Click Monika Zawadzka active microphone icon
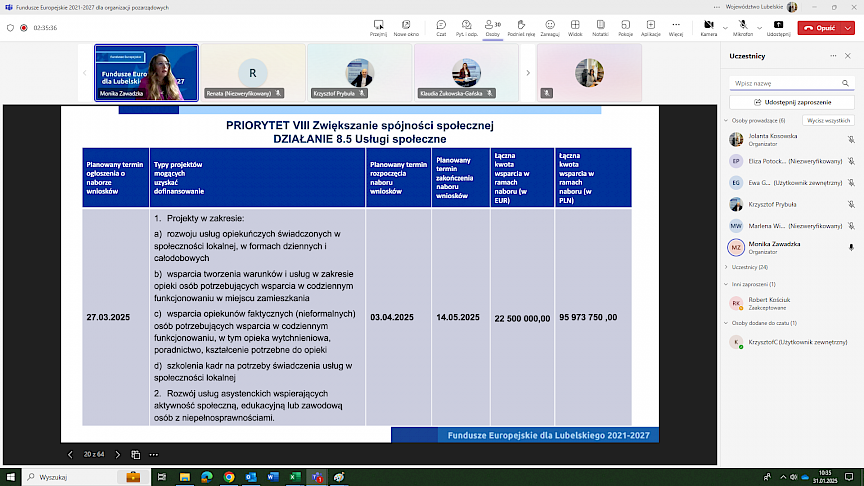The image size is (864, 486). coord(851,247)
